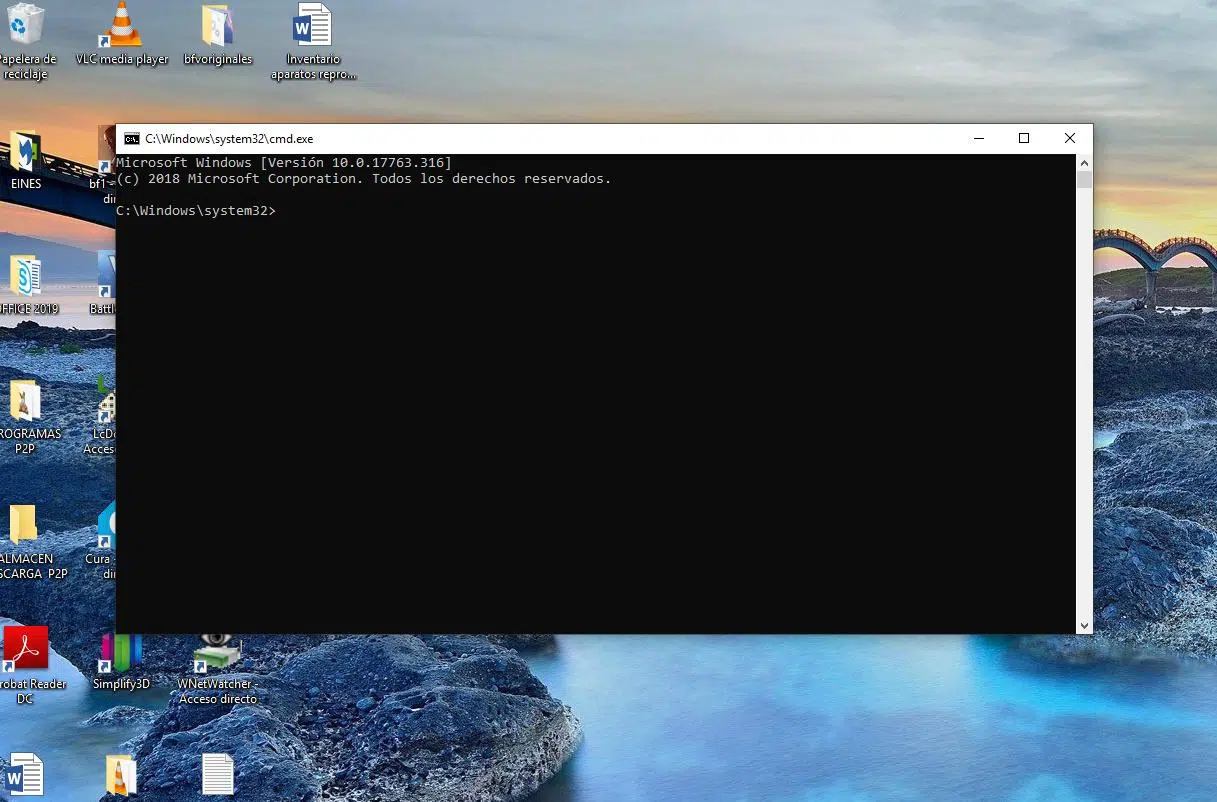Open the cmd.exe title bar system menu icon
Viewport: 1217px width, 802px height.
click(131, 139)
